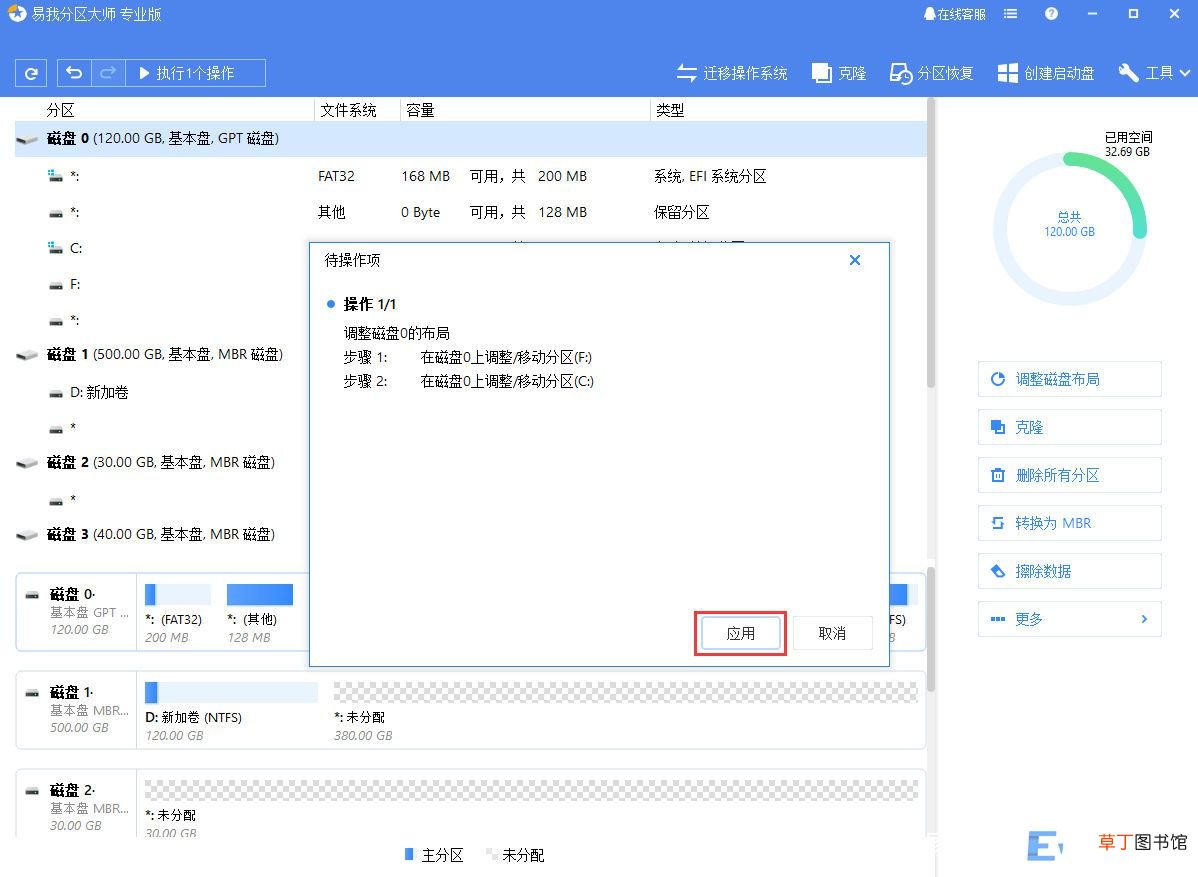Click the 操作 1/1 entry in dialog

(369, 304)
